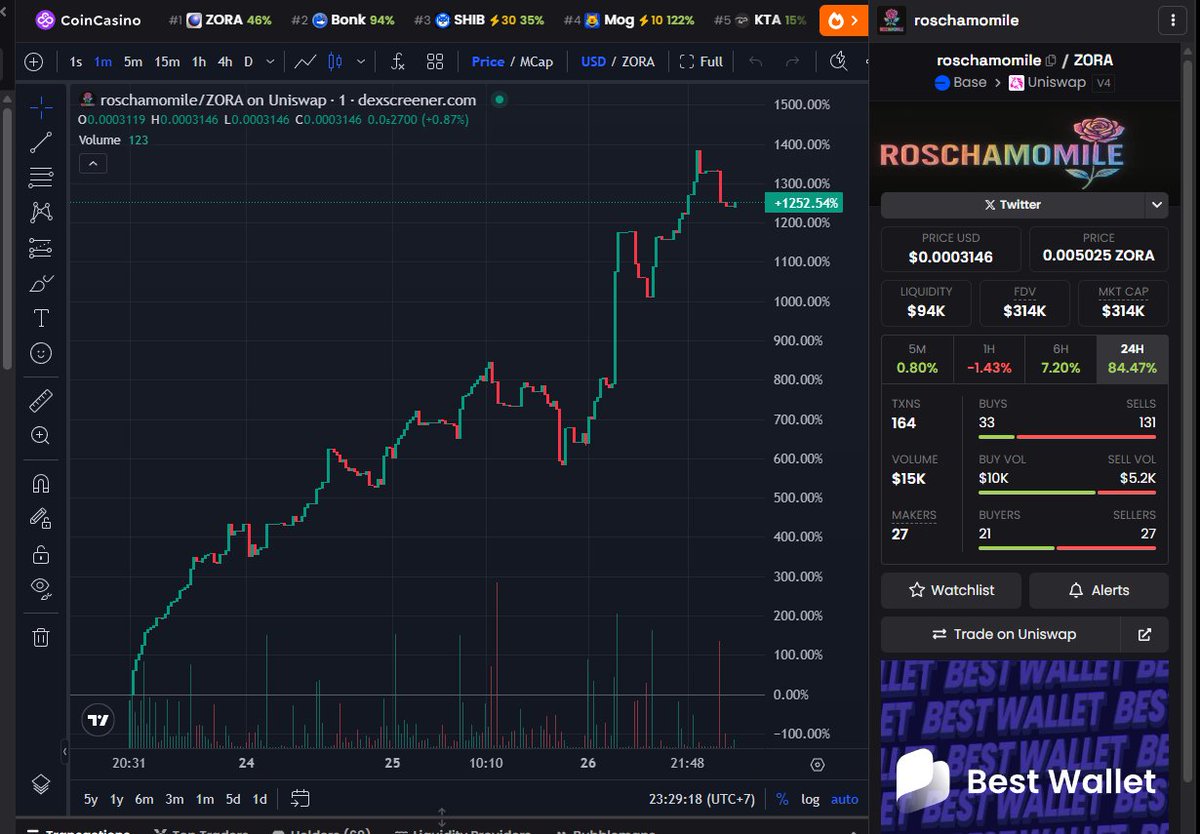
Task: Collapse the indicator legend chevron
Action: 93,163
